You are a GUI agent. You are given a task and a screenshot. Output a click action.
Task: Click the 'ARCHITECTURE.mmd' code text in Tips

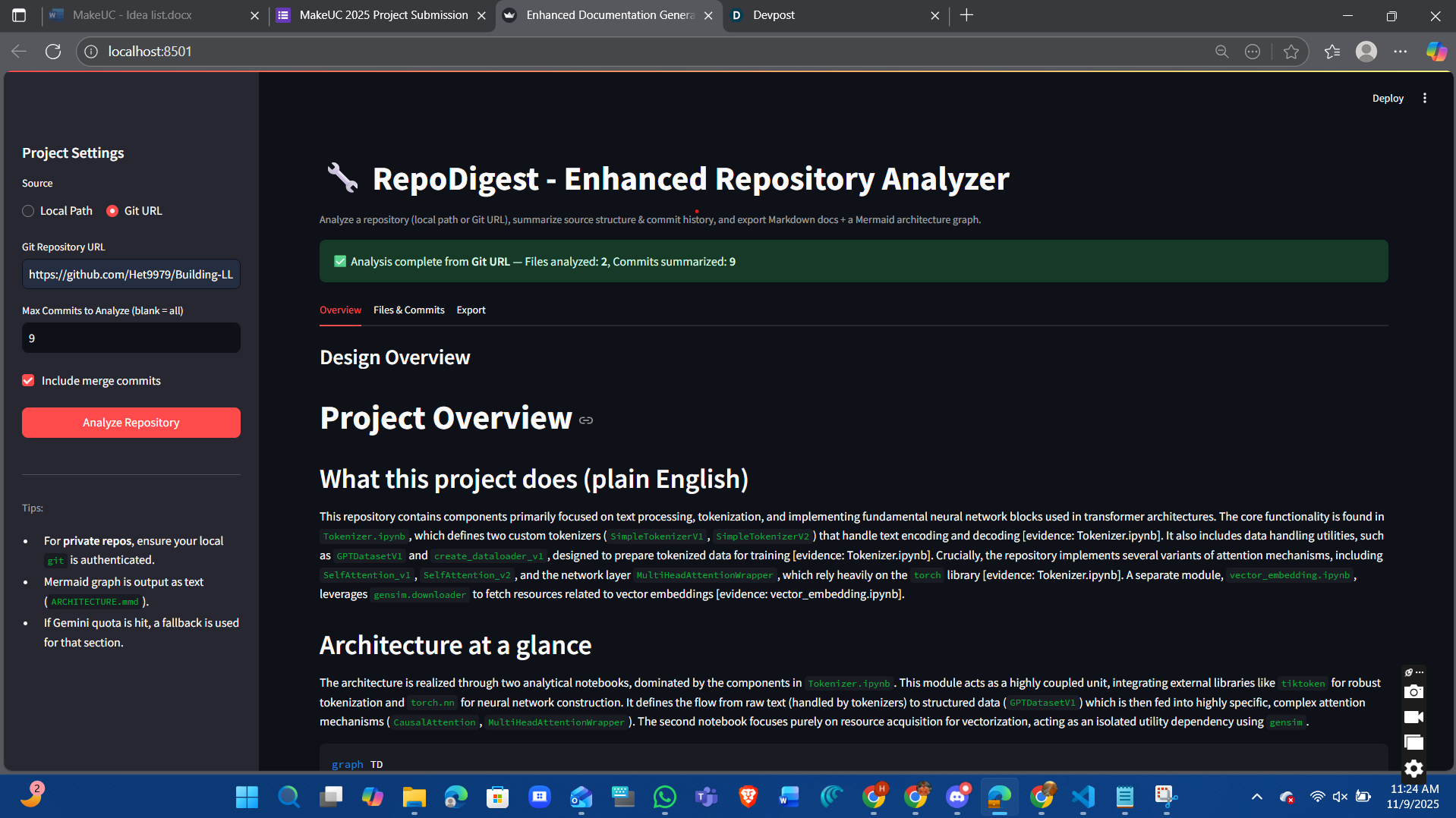tap(95, 602)
